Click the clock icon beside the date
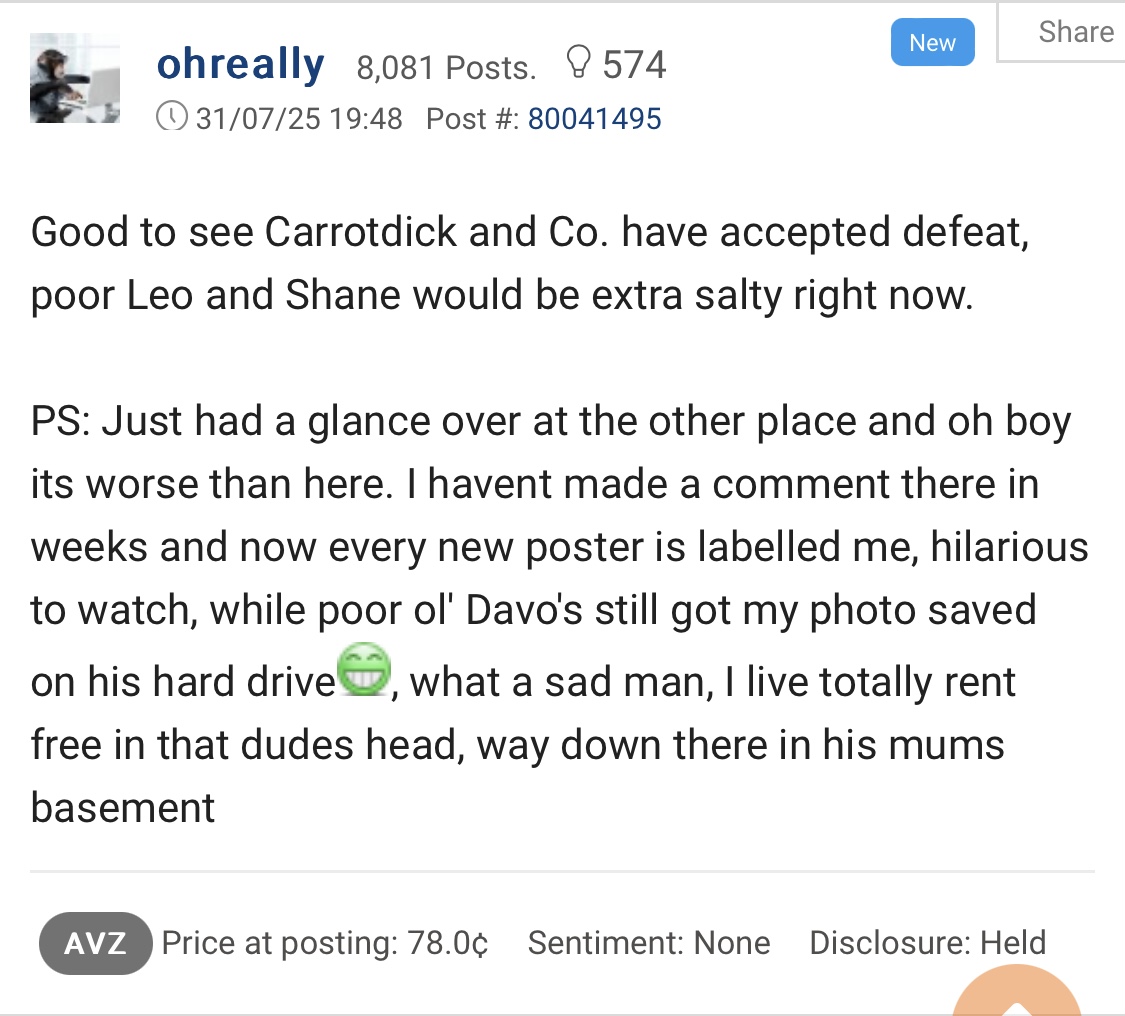The height and width of the screenshot is (1016, 1125). tap(172, 118)
